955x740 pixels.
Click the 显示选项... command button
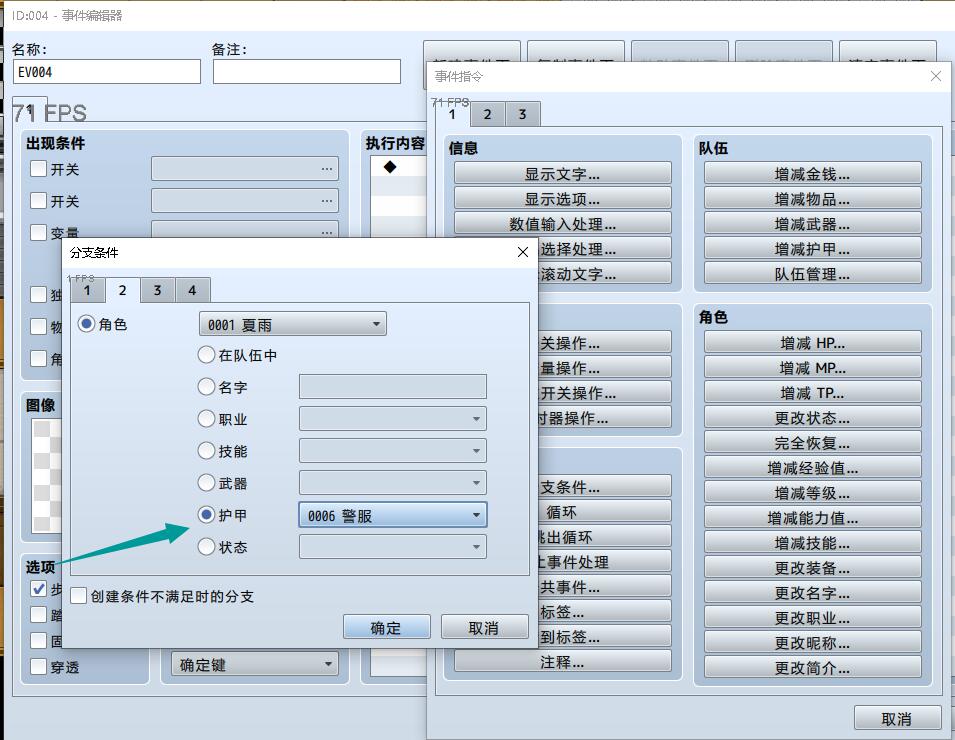pyautogui.click(x=563, y=199)
